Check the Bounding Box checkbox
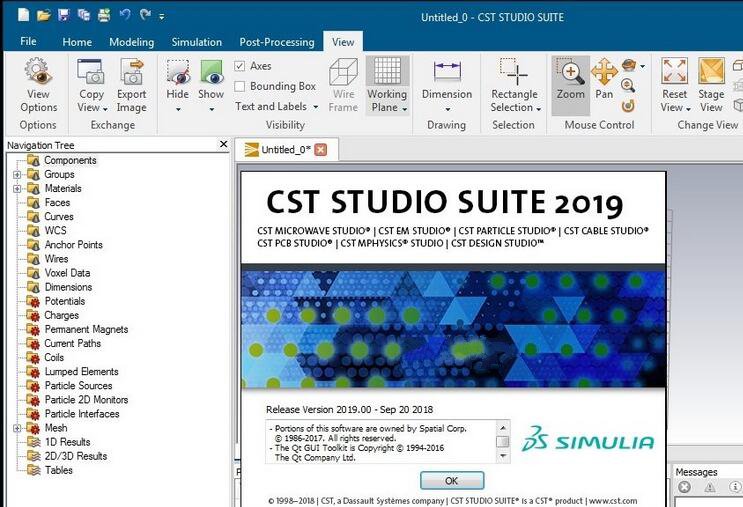This screenshot has height=507, width=743. 240,86
